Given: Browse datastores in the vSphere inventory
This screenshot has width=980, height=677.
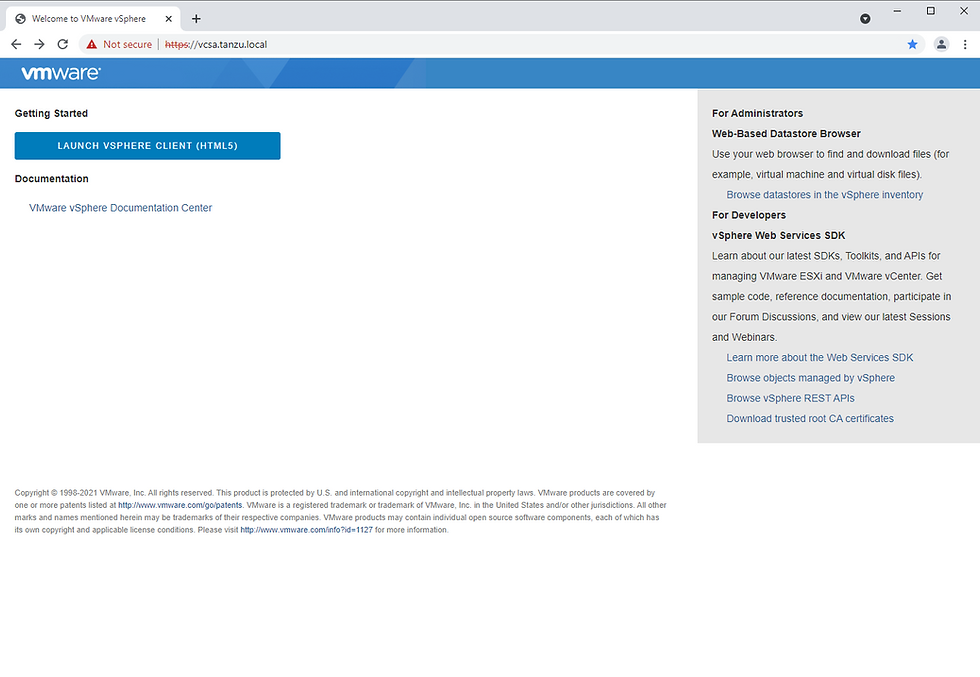Looking at the screenshot, I should 824,194.
